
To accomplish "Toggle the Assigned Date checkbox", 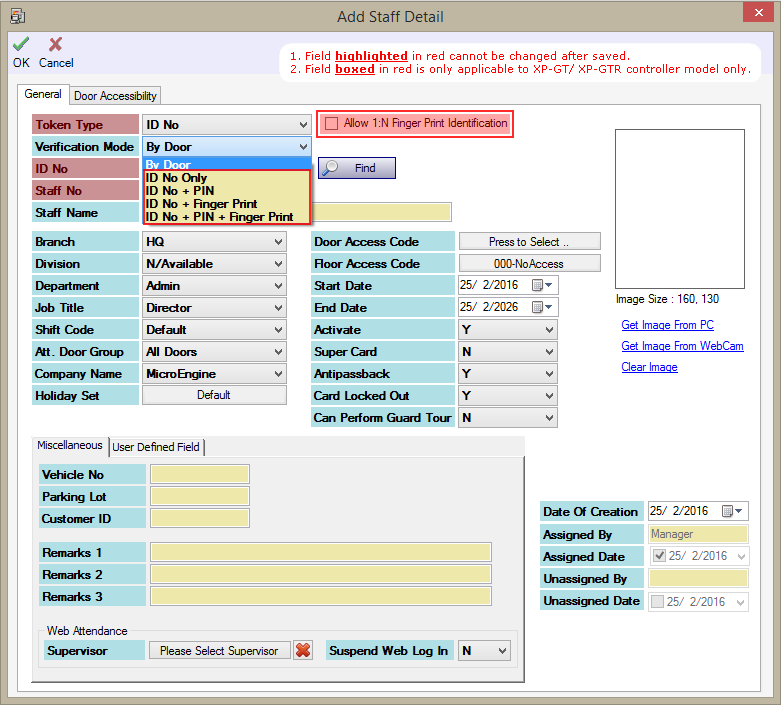I will (x=658, y=556).
